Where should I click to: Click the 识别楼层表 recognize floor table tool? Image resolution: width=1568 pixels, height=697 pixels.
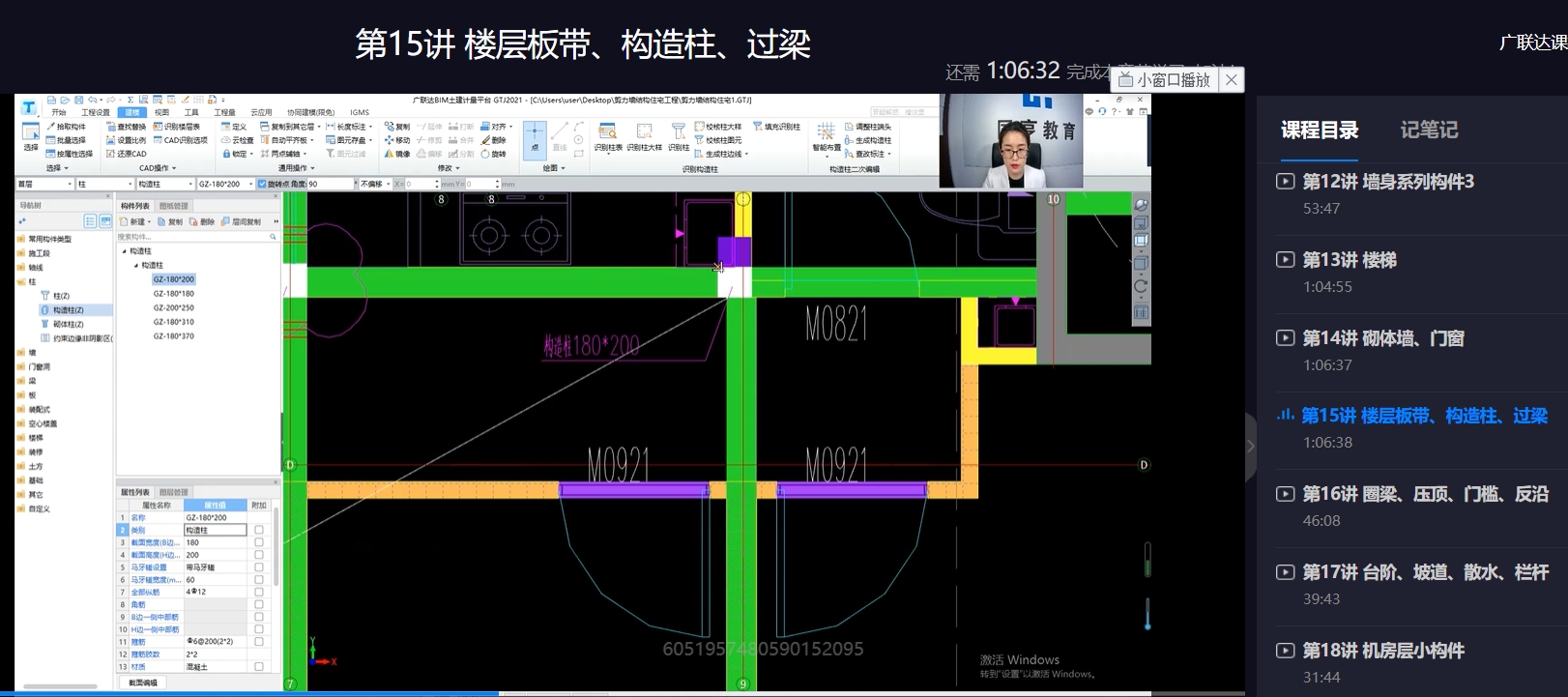pyautogui.click(x=177, y=127)
